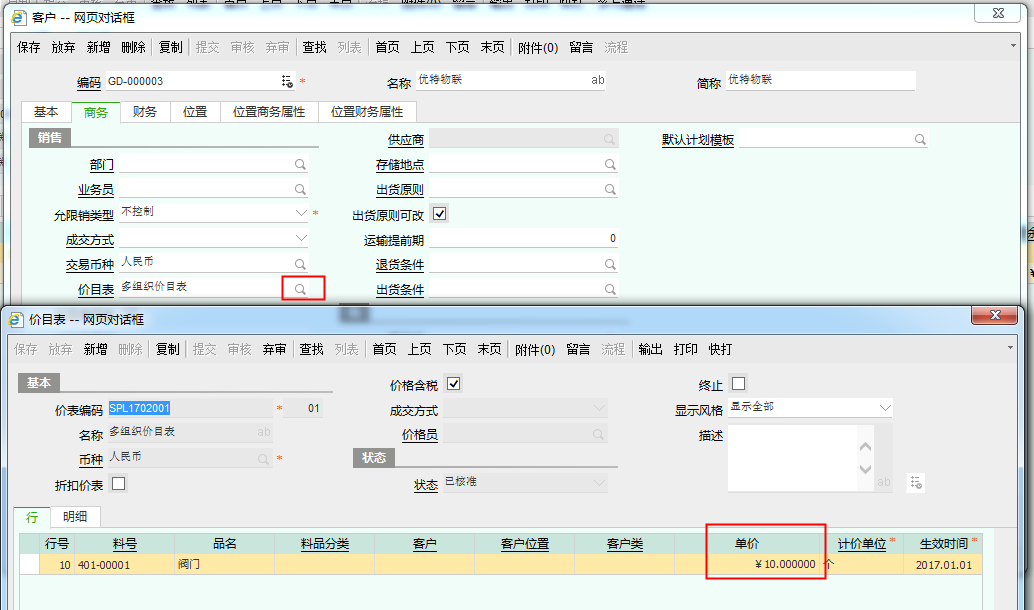Click the 业务员 field magnifier icon
This screenshot has width=1034, height=610.
tap(300, 189)
